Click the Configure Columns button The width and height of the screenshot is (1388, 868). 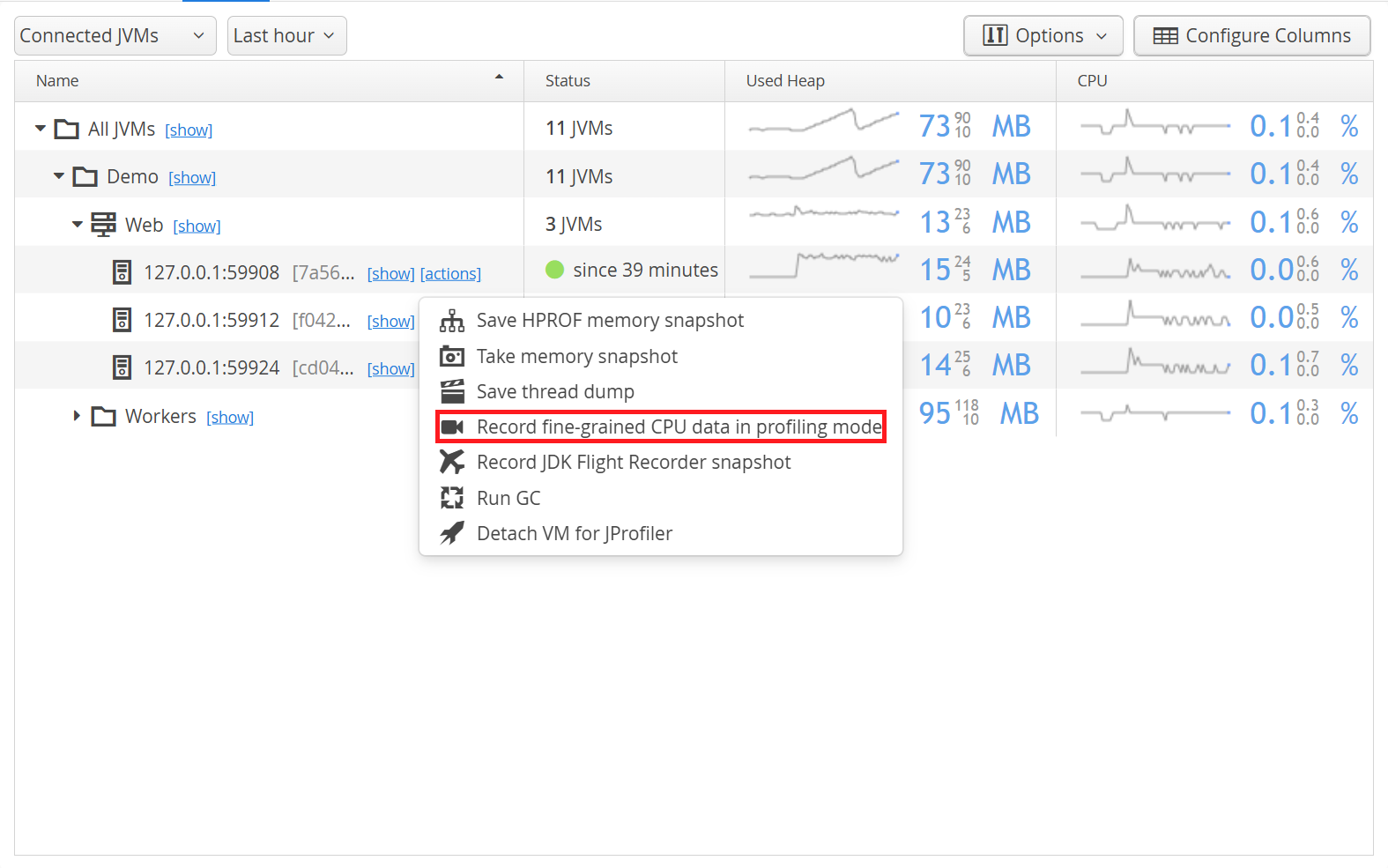point(1252,36)
